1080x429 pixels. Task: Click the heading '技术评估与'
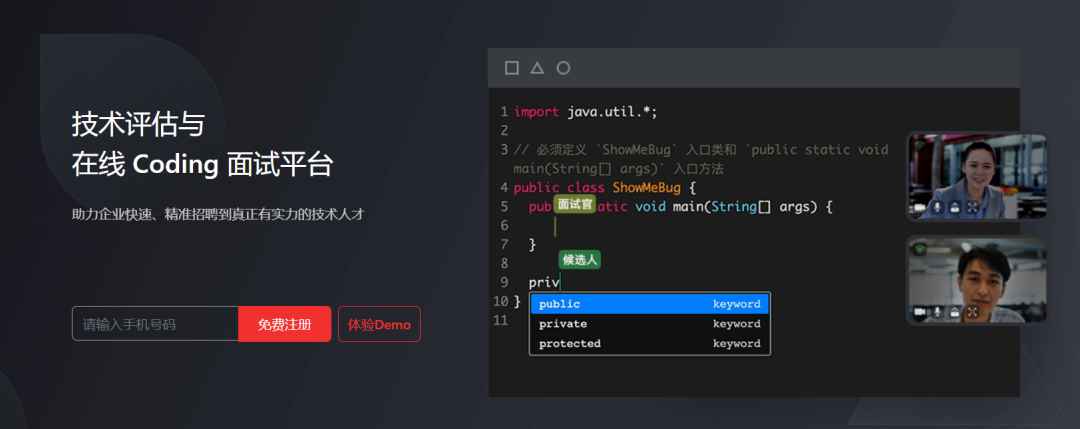(138, 125)
